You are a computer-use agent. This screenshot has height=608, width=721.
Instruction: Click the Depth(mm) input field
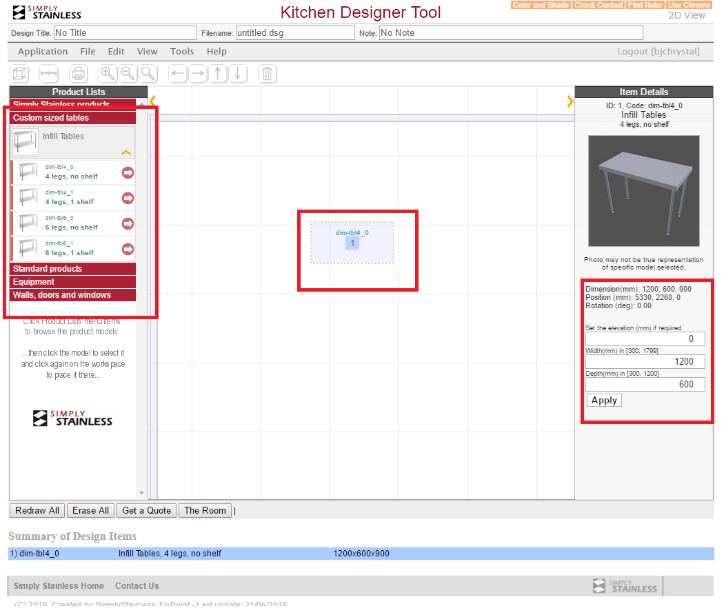(x=645, y=384)
